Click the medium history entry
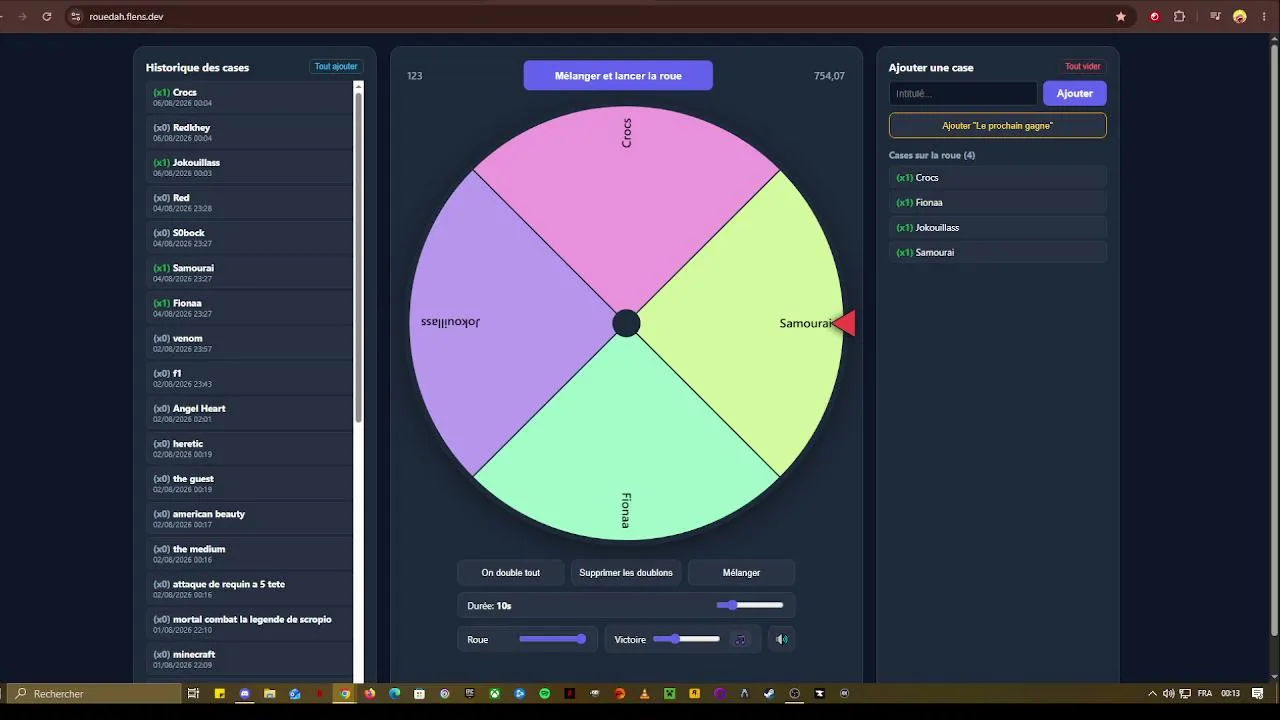This screenshot has height=720, width=1280. 249,554
